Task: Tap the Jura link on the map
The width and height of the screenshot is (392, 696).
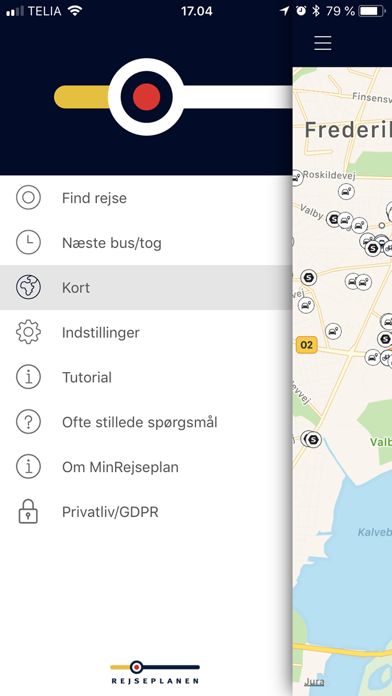Action: click(314, 682)
